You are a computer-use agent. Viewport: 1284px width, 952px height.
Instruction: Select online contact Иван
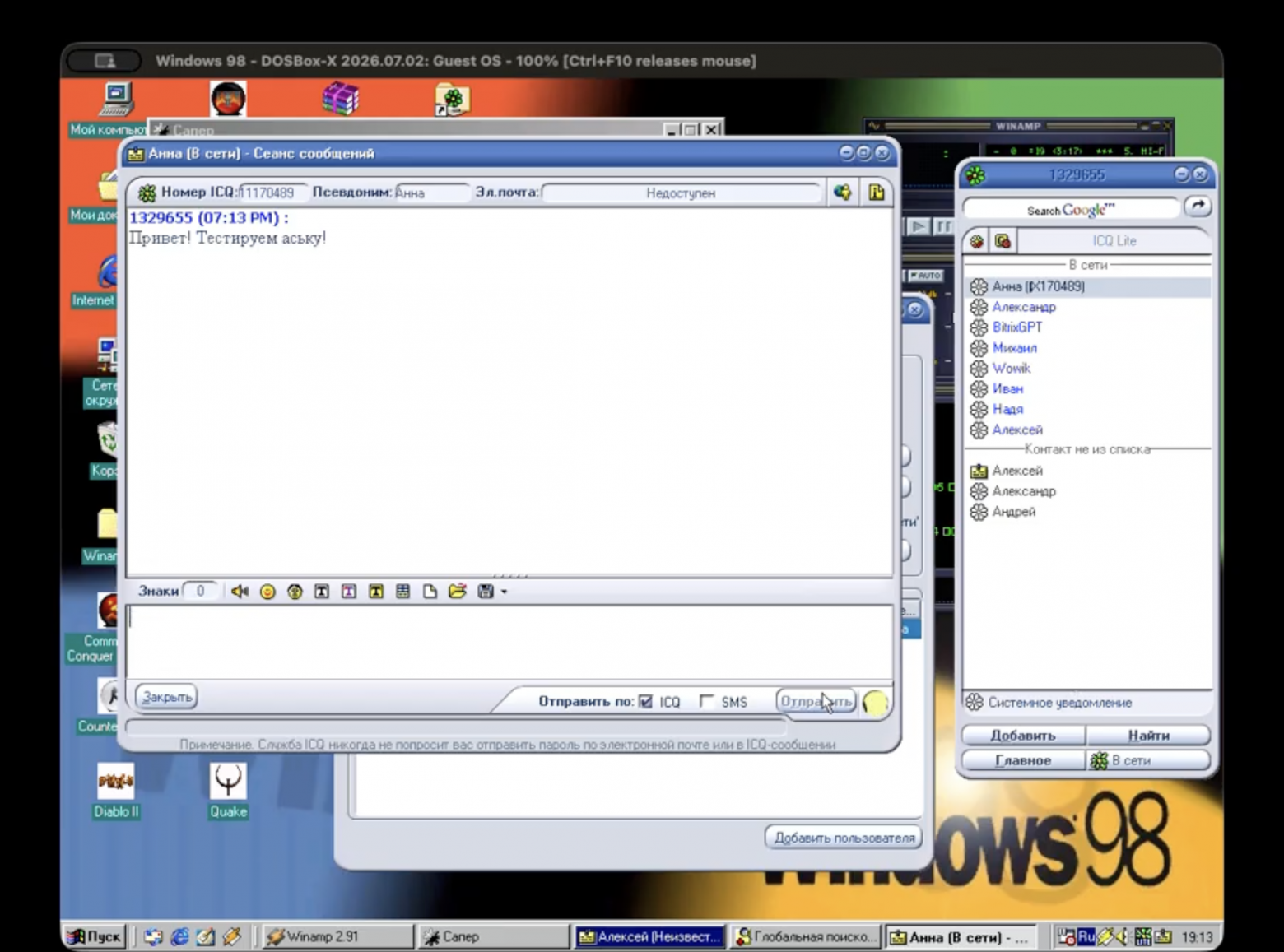(1087, 389)
